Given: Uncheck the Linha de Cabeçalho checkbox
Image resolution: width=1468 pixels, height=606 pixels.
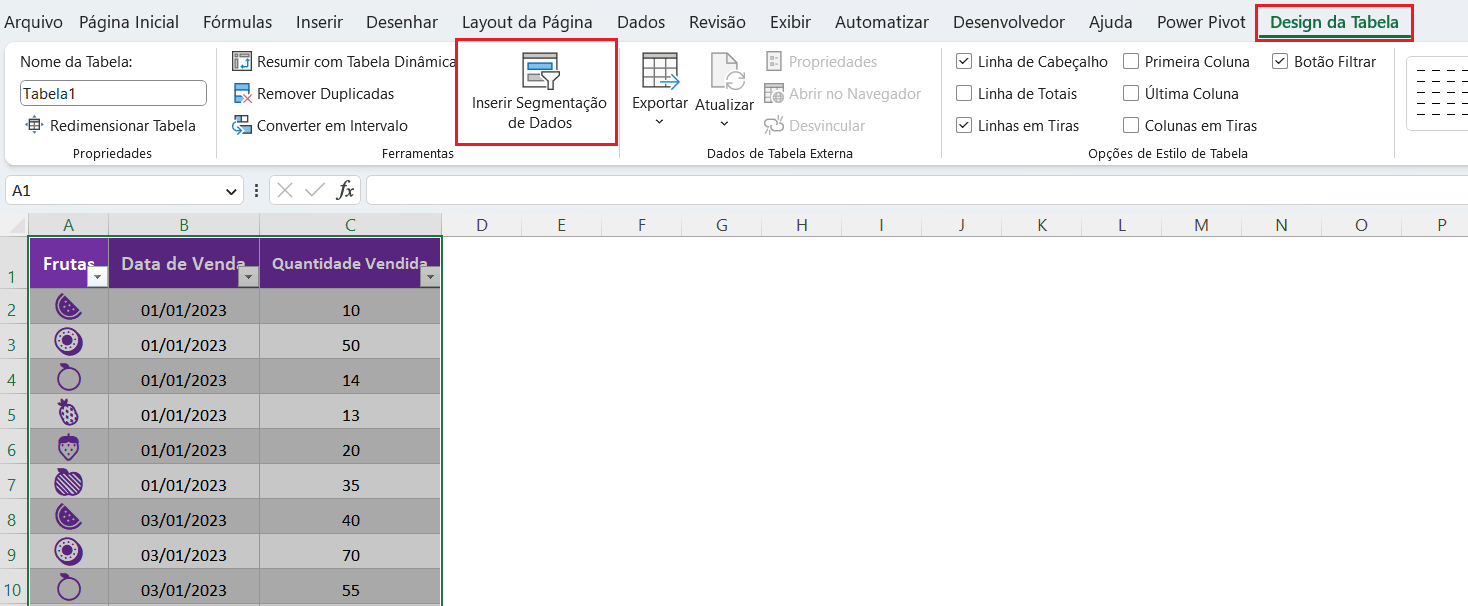Looking at the screenshot, I should pos(964,62).
